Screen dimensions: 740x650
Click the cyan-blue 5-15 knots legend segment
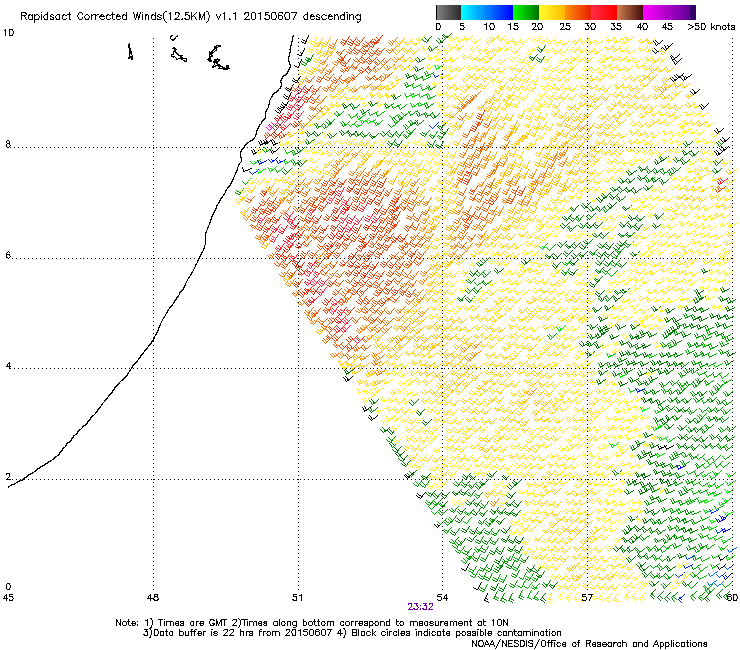pyautogui.click(x=487, y=12)
